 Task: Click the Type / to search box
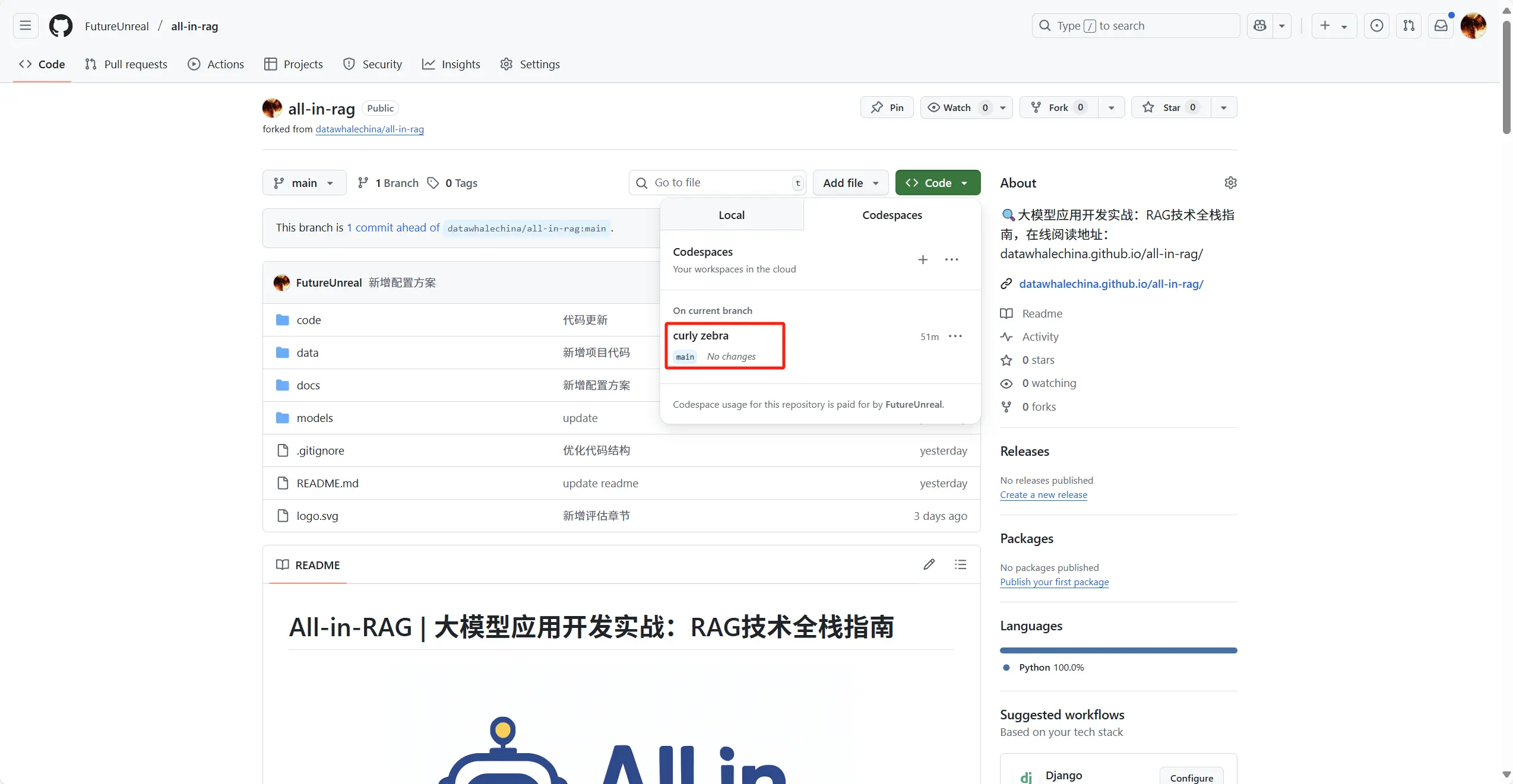[1136, 26]
